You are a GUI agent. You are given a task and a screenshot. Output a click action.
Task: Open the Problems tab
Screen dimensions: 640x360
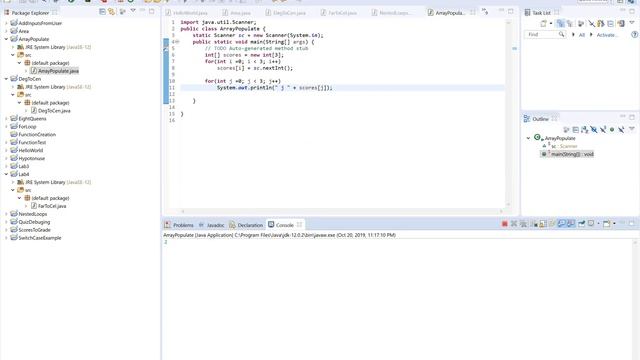coord(179,225)
